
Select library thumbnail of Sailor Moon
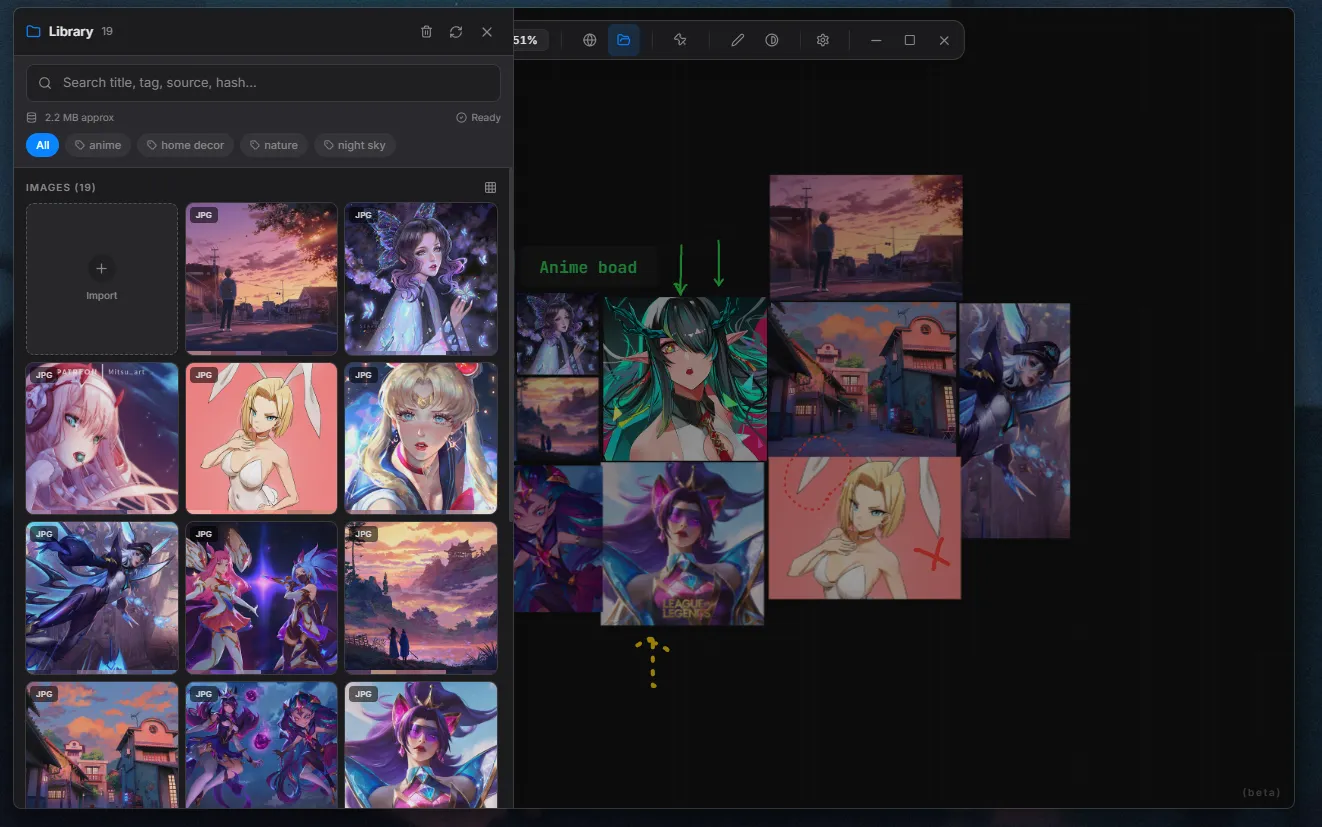pos(421,438)
